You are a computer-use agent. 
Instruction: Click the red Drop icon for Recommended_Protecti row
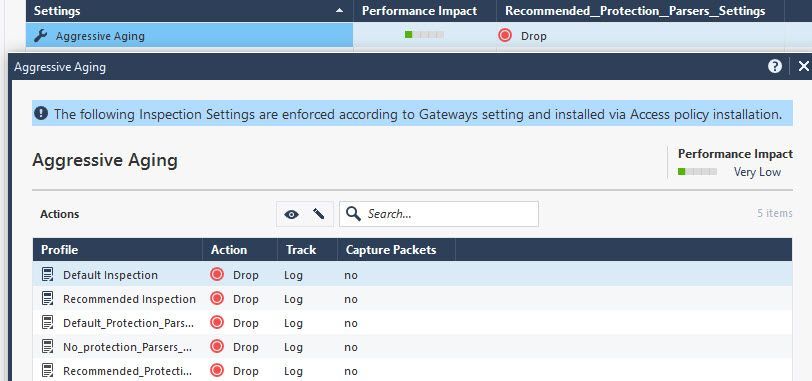pos(217,370)
